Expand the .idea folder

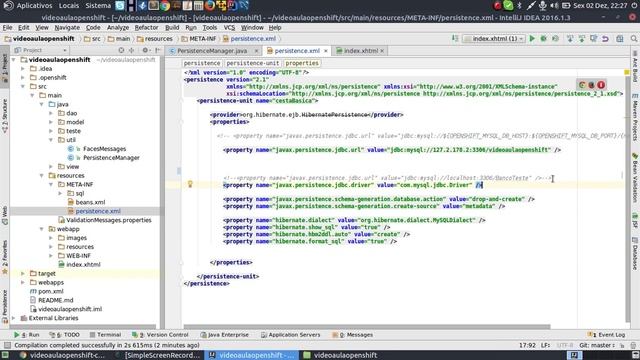pos(23,69)
